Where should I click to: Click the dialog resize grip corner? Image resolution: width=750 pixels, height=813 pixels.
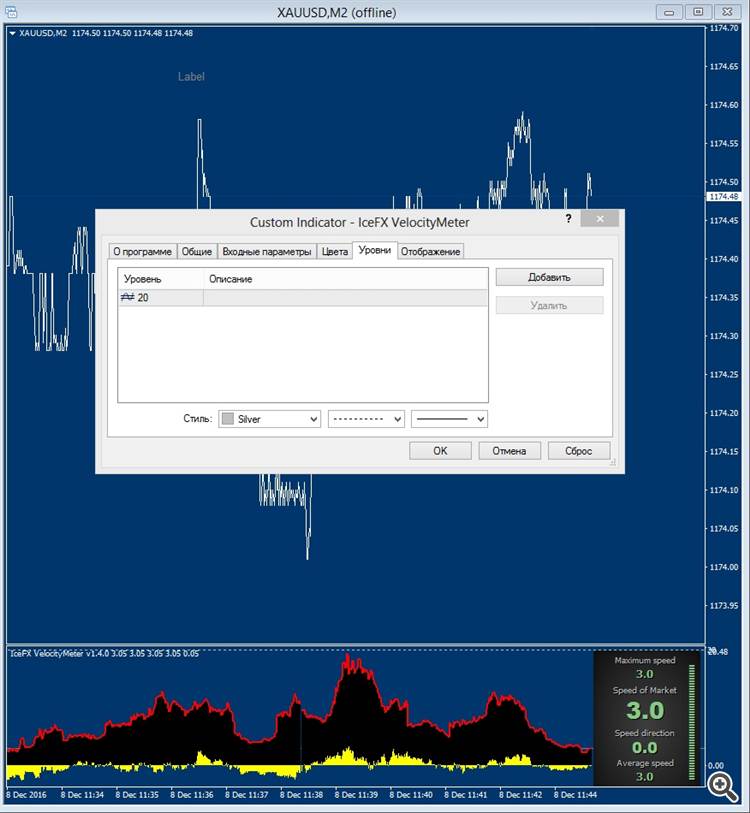coord(613,462)
